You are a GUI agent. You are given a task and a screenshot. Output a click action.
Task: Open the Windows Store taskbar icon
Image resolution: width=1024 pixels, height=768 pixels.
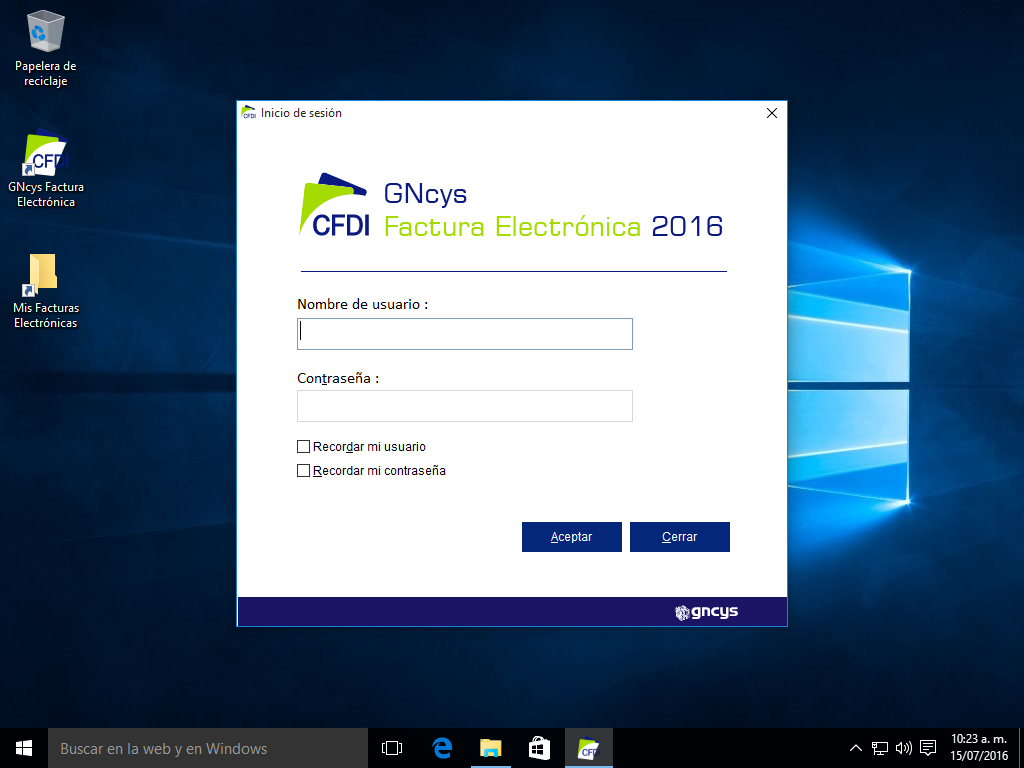tap(539, 748)
